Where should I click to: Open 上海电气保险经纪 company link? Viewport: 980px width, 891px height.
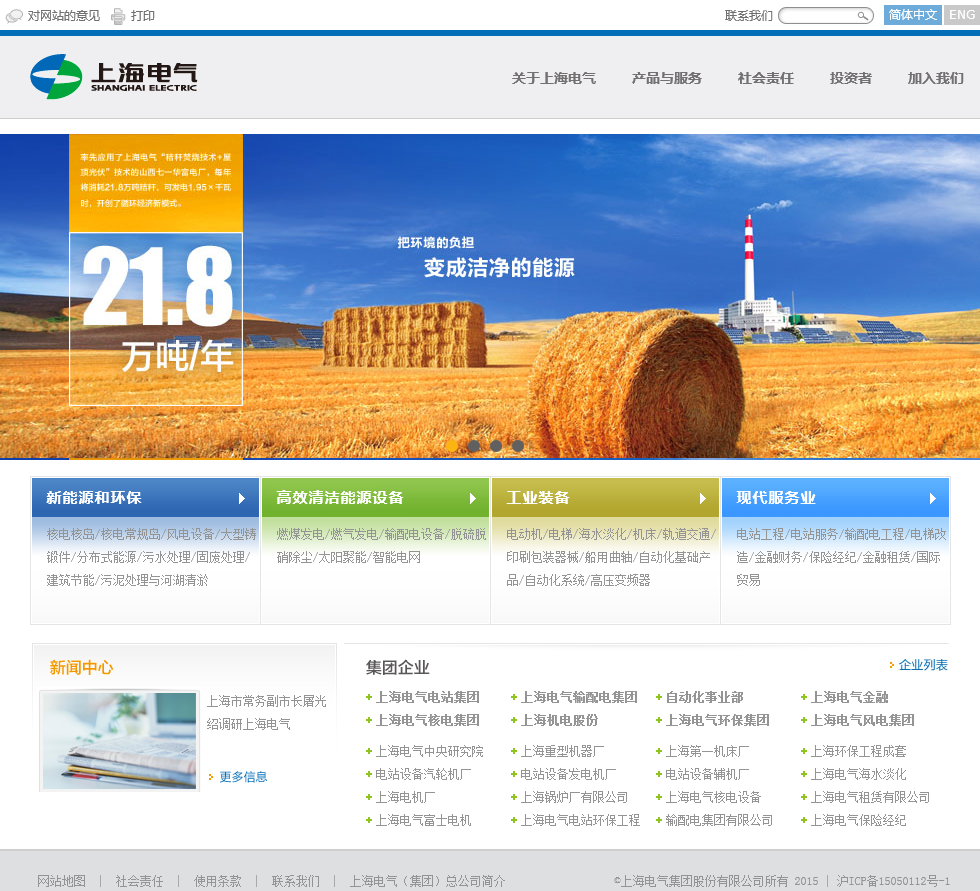pyautogui.click(x=858, y=820)
